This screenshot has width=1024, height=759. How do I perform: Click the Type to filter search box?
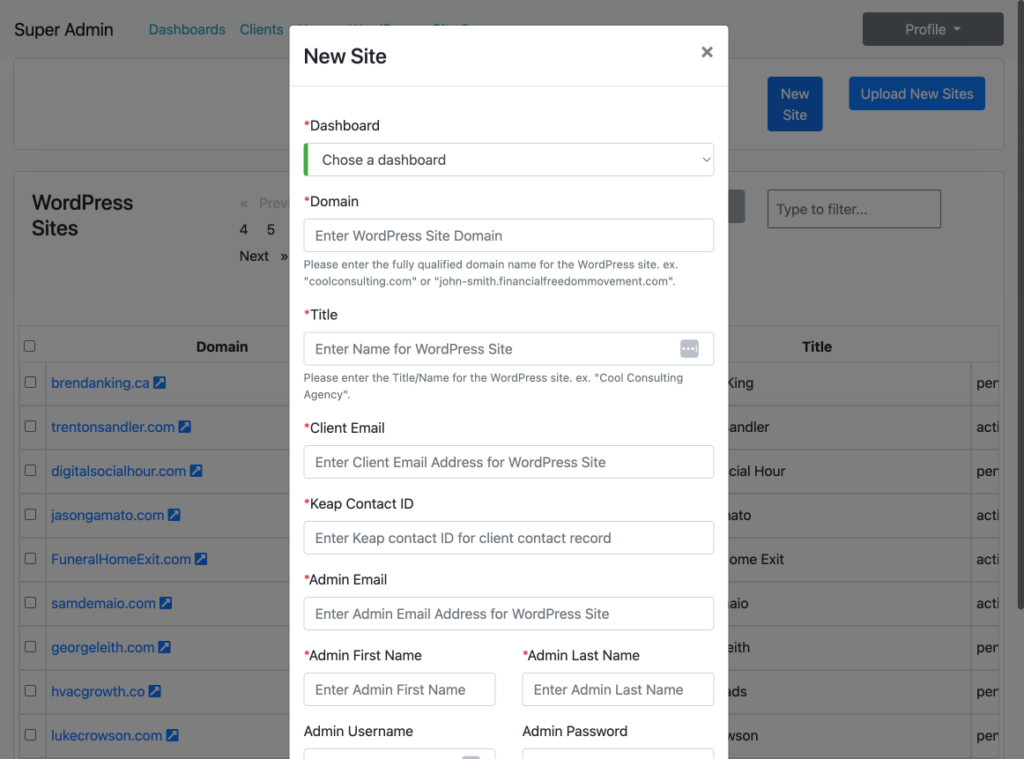tap(854, 209)
